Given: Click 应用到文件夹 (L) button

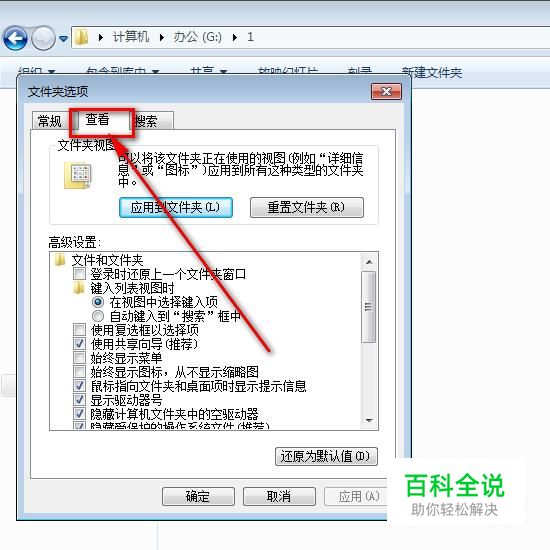Looking at the screenshot, I should coord(176,207).
